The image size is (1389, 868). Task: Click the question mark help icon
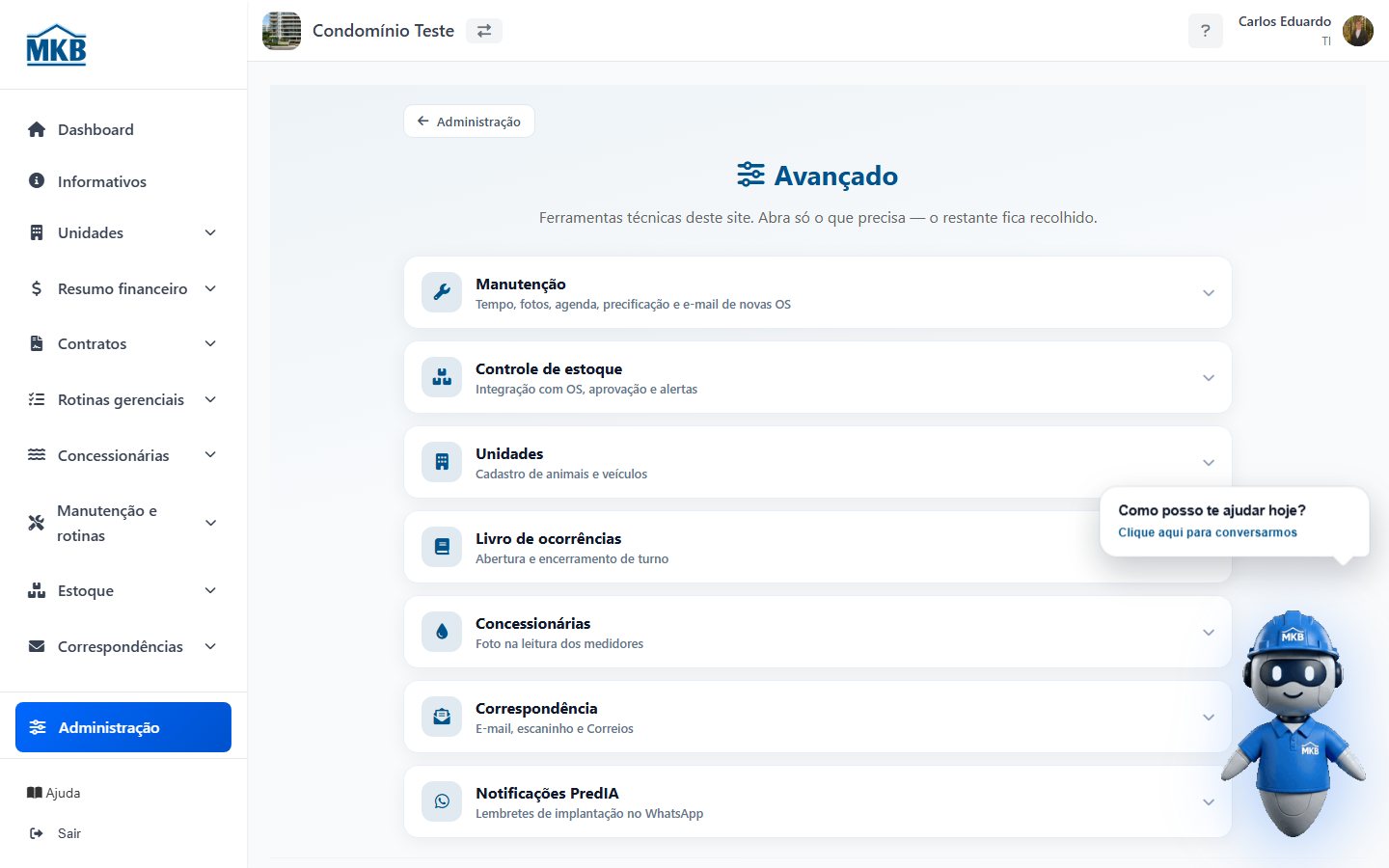click(x=1206, y=31)
